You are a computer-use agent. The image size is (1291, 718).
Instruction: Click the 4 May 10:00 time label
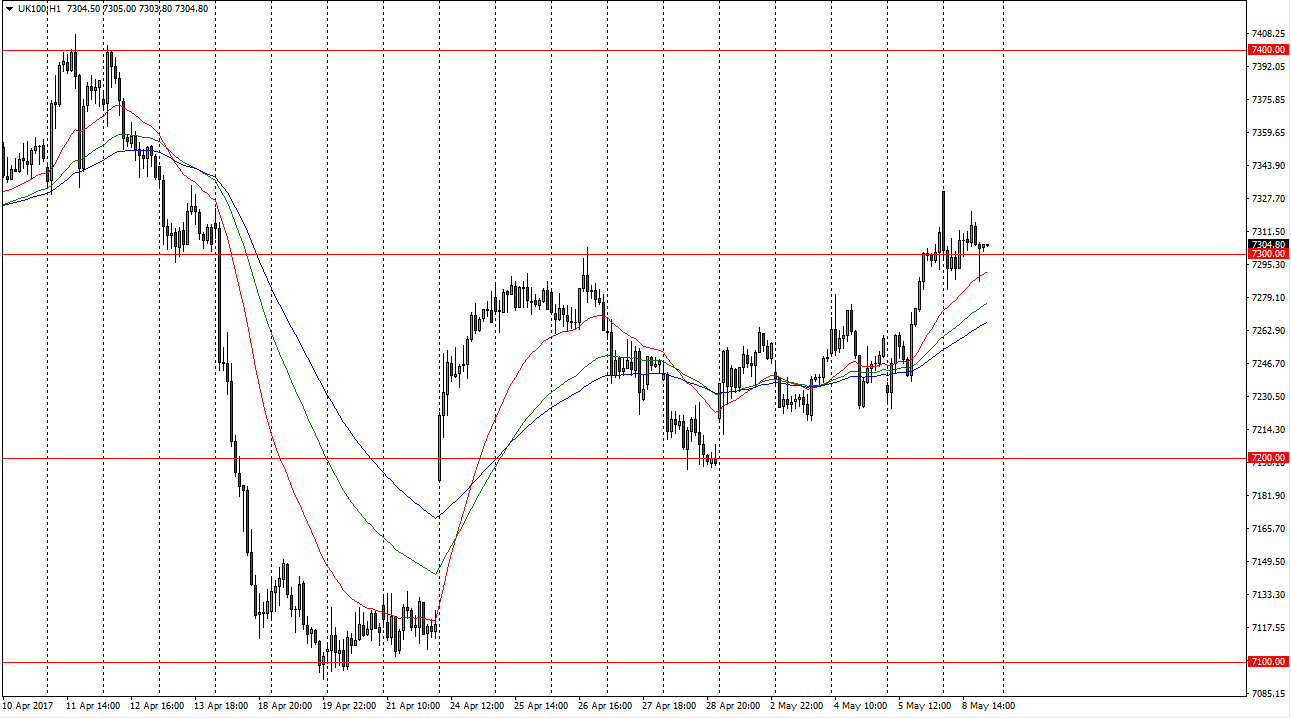(860, 706)
